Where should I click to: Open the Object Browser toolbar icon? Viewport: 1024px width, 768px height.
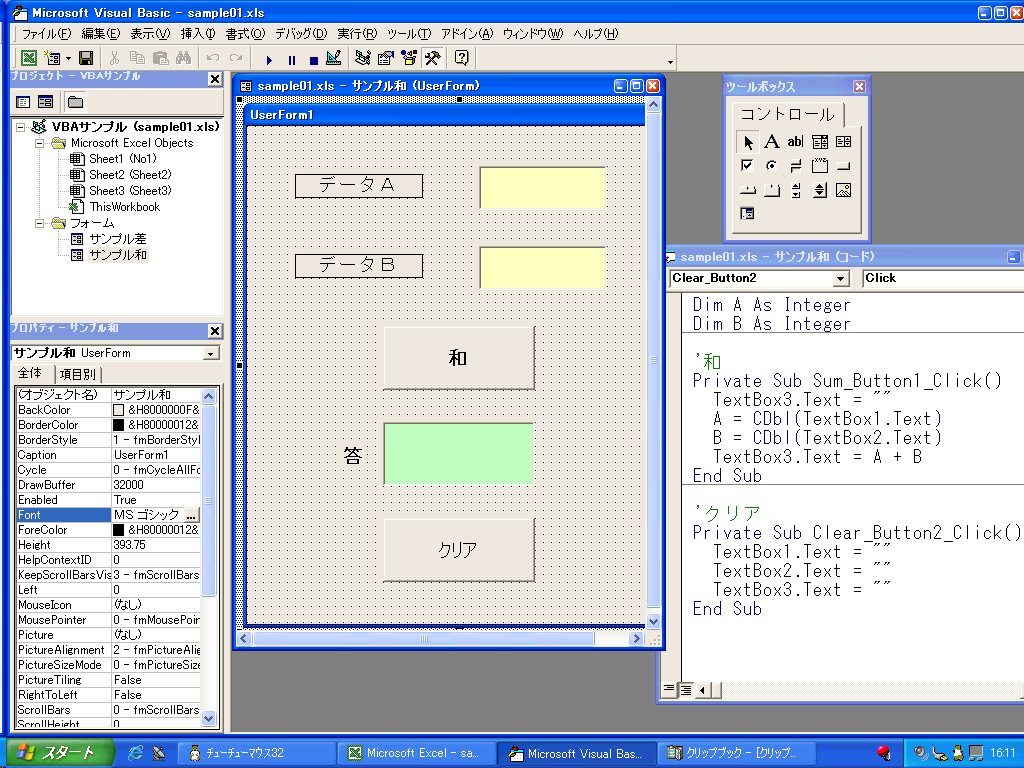pos(409,58)
